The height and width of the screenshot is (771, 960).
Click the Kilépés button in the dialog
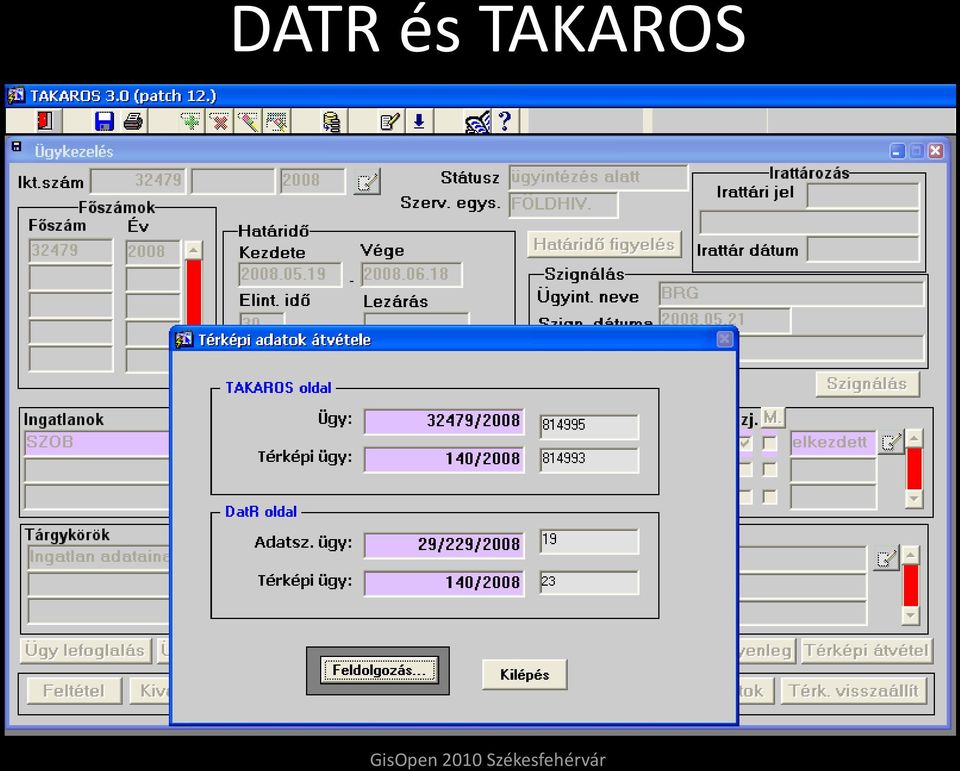525,674
